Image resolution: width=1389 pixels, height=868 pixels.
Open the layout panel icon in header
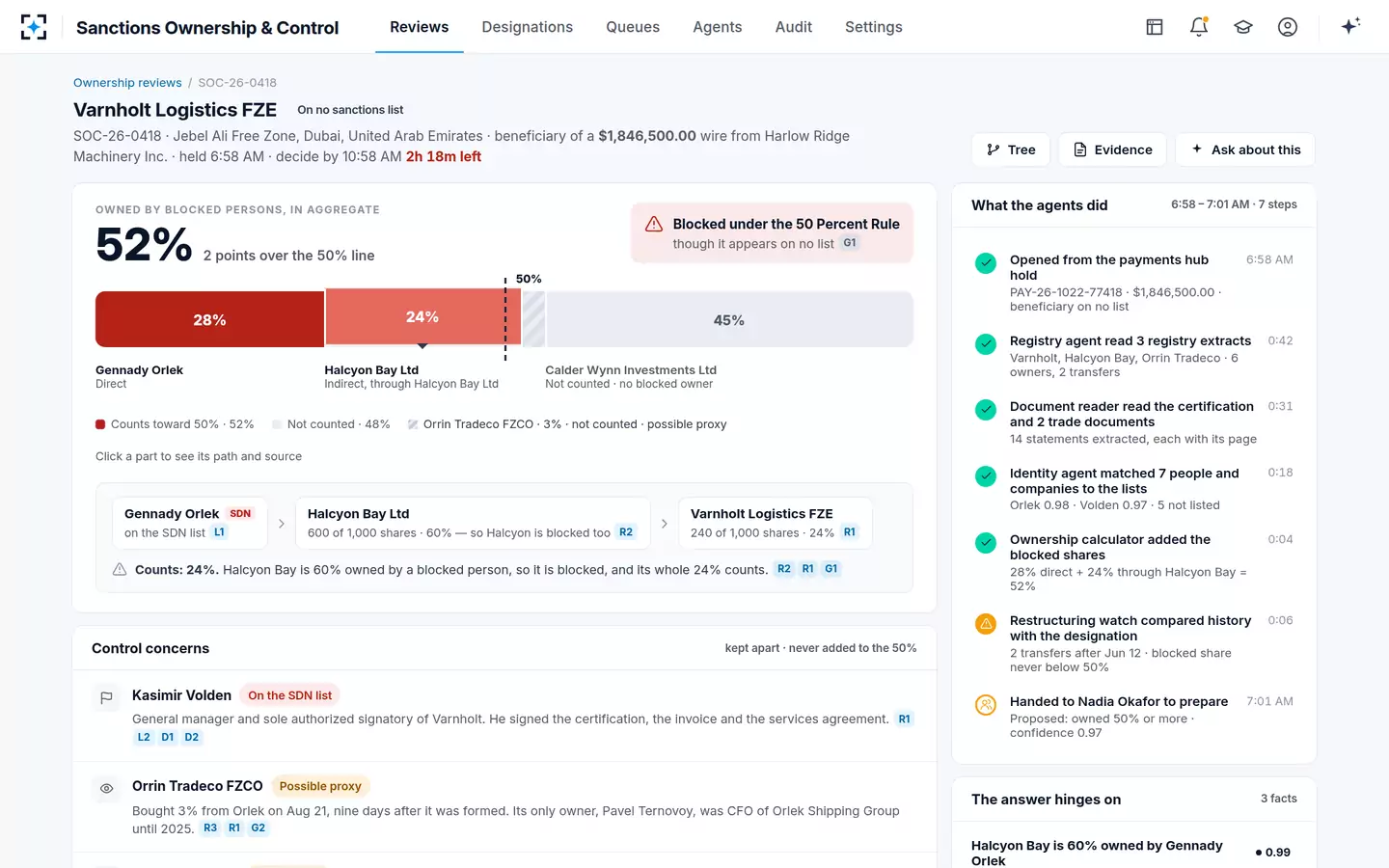tap(1155, 27)
